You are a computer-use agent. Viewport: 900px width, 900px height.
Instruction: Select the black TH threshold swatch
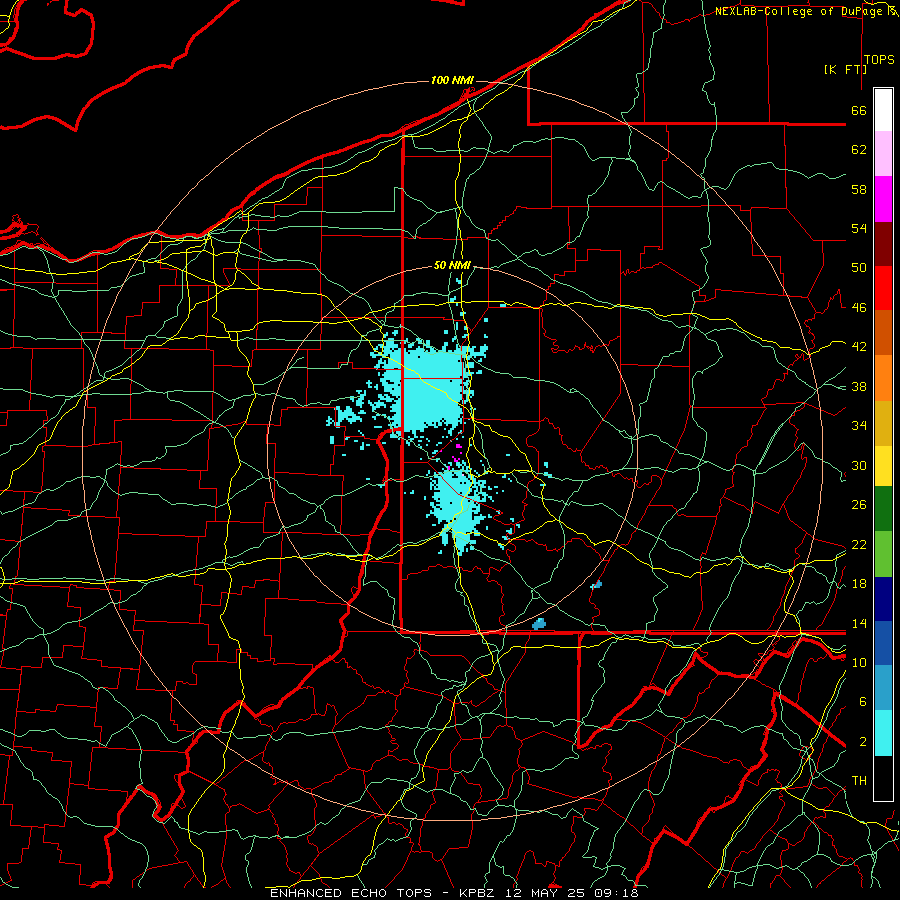883,778
